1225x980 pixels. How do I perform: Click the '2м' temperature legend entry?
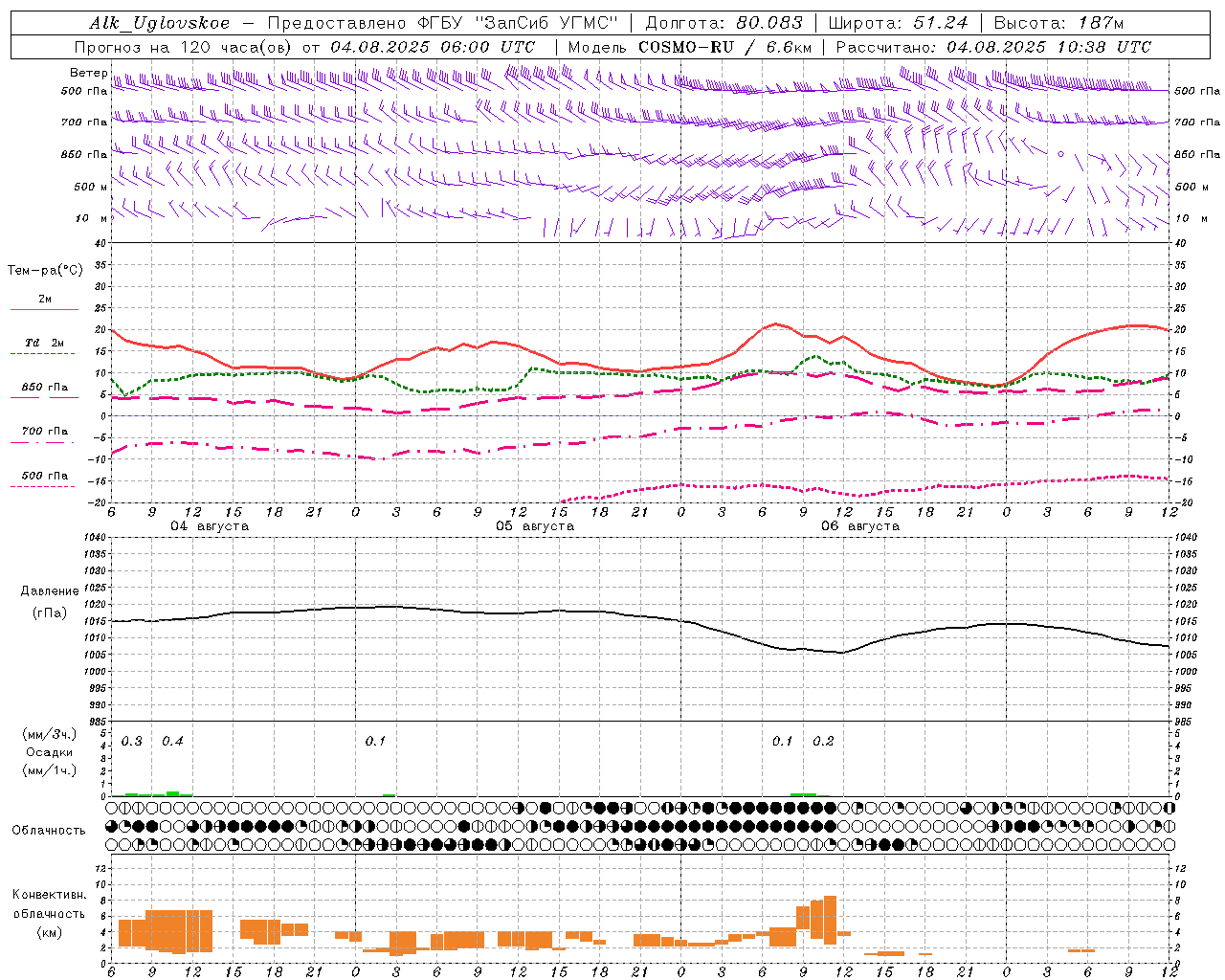(45, 299)
